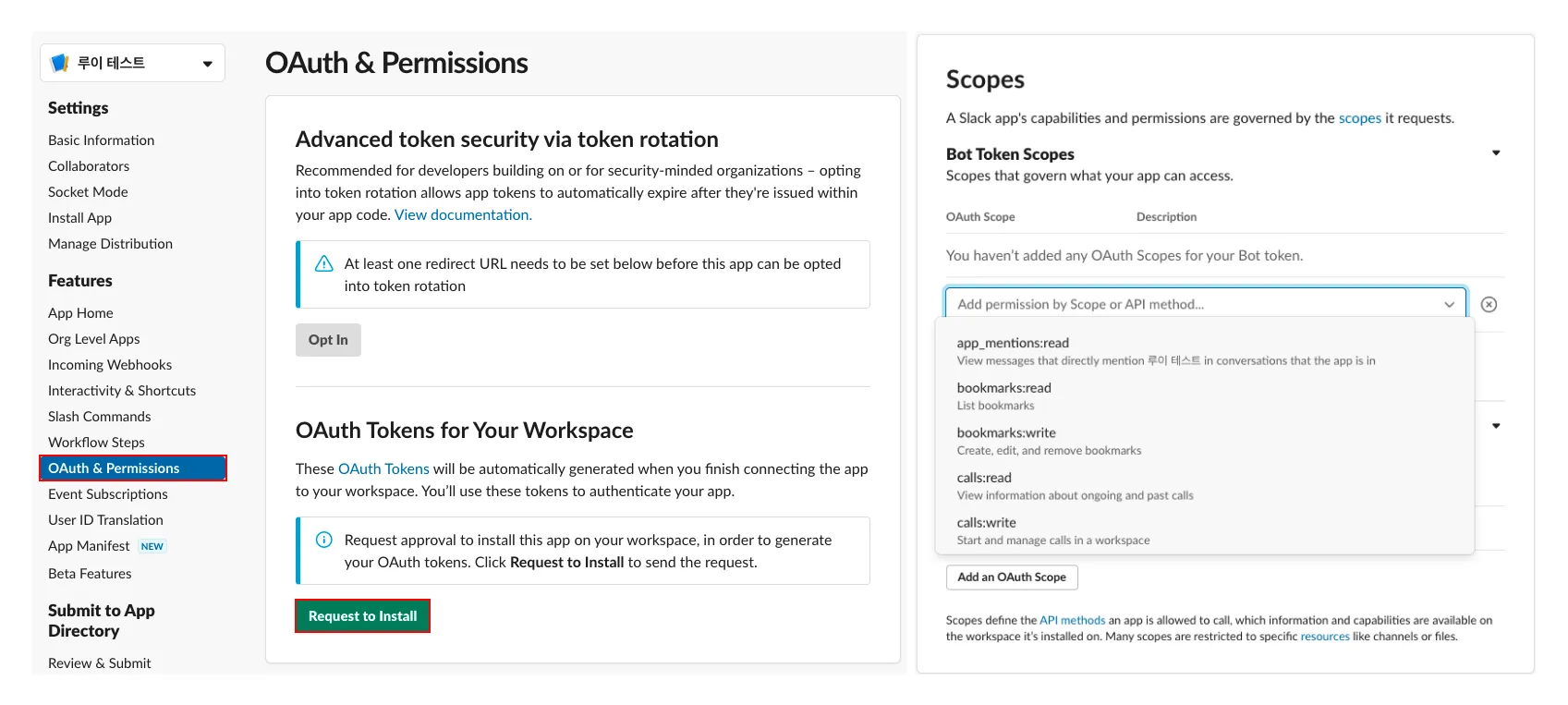Select Install App in sidebar
This screenshot has width=1568, height=705.
coord(79,218)
